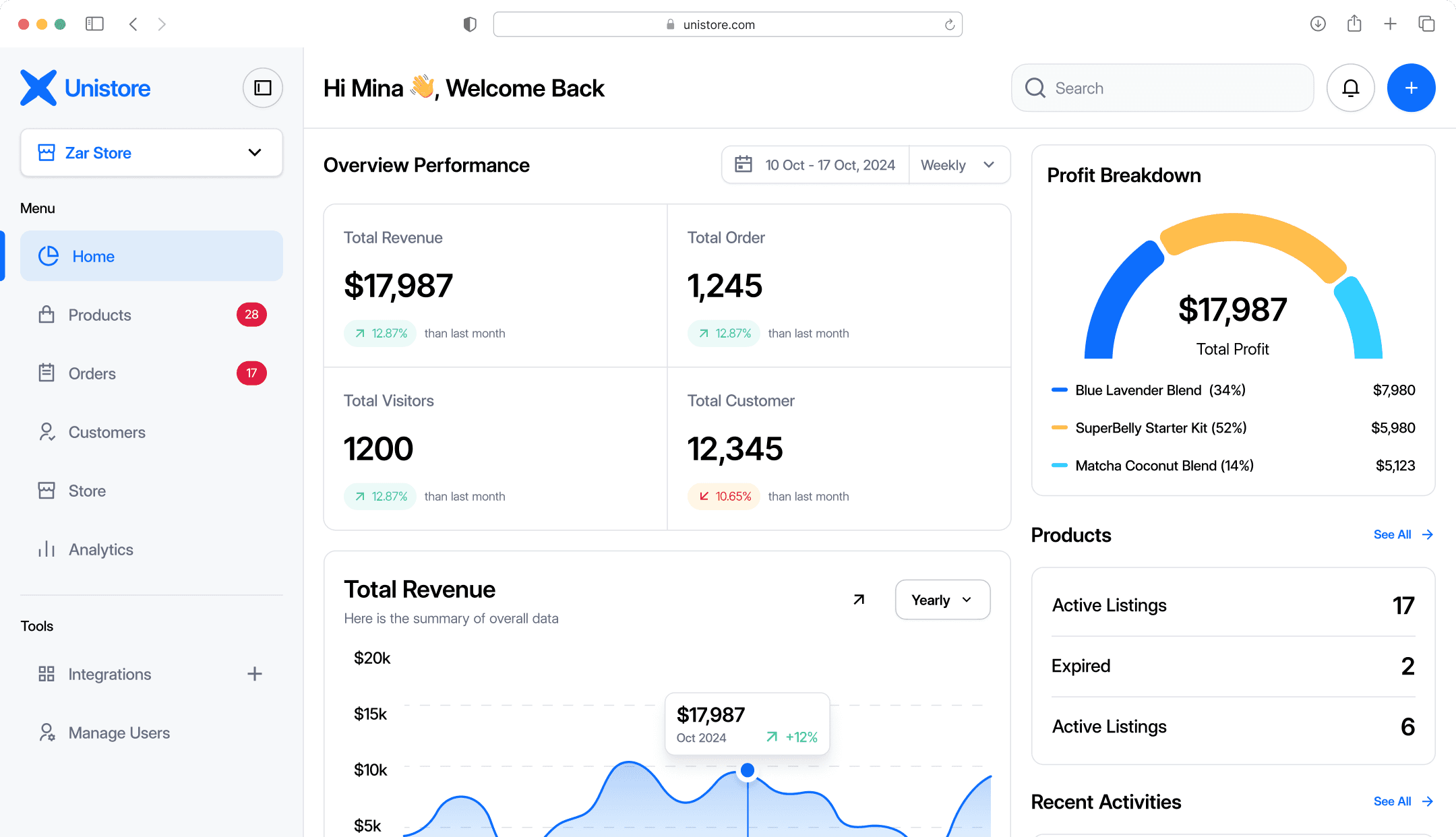
Task: Click the Active Listings row showing 6
Action: 1233,726
